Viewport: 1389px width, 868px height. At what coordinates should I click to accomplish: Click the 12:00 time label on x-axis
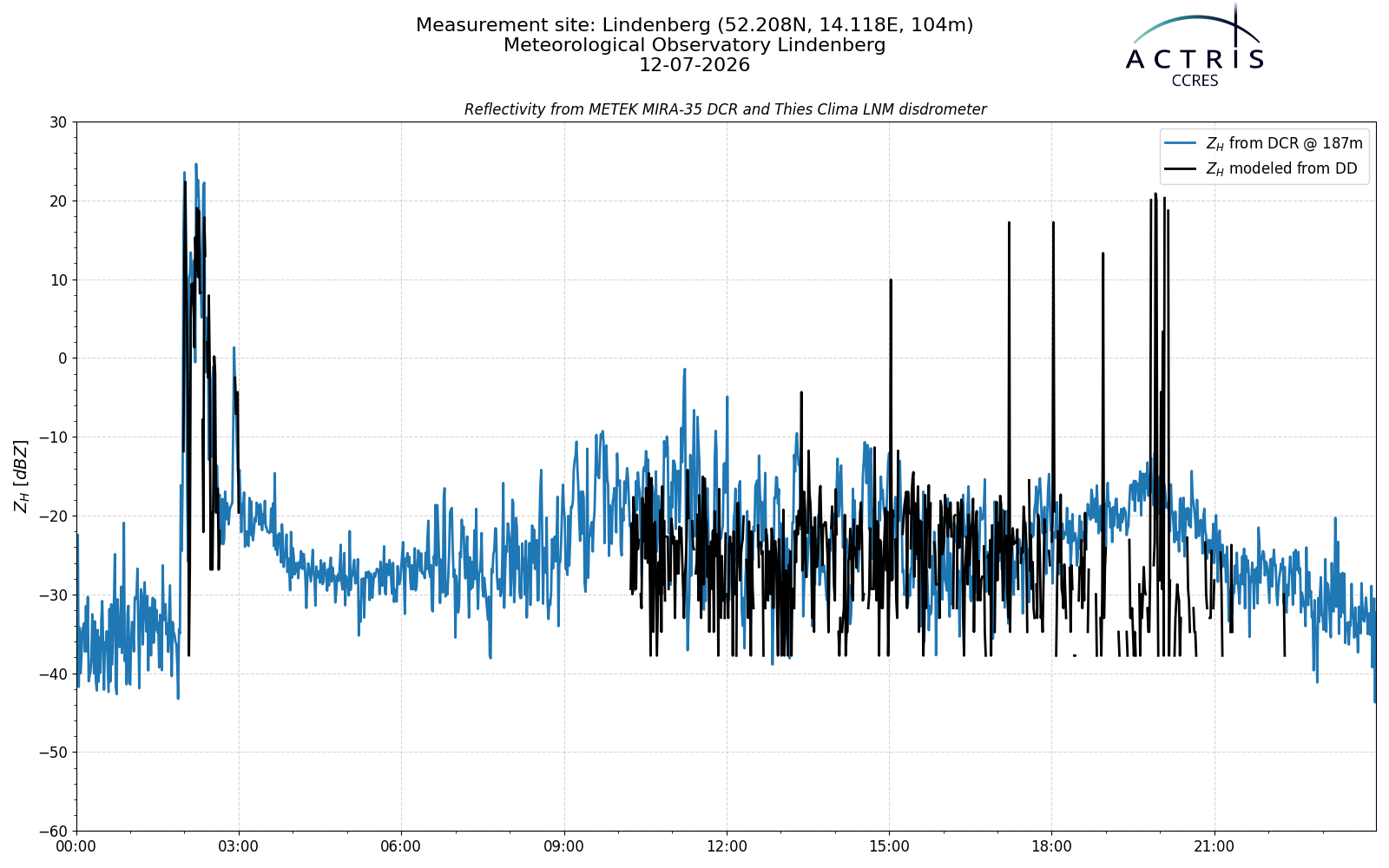727,847
